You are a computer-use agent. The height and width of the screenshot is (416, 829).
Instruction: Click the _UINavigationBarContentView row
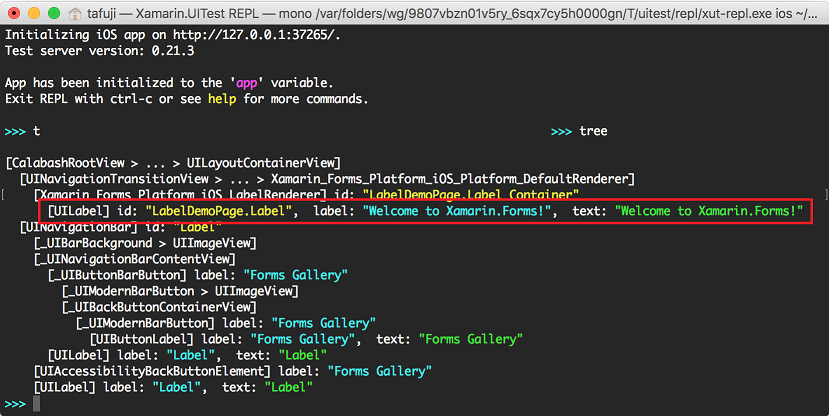(x=135, y=259)
